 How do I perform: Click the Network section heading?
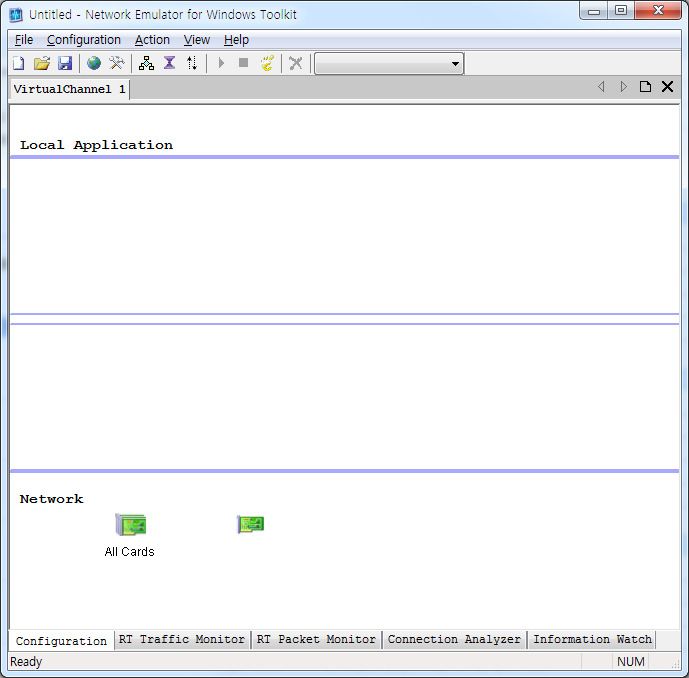point(51,499)
